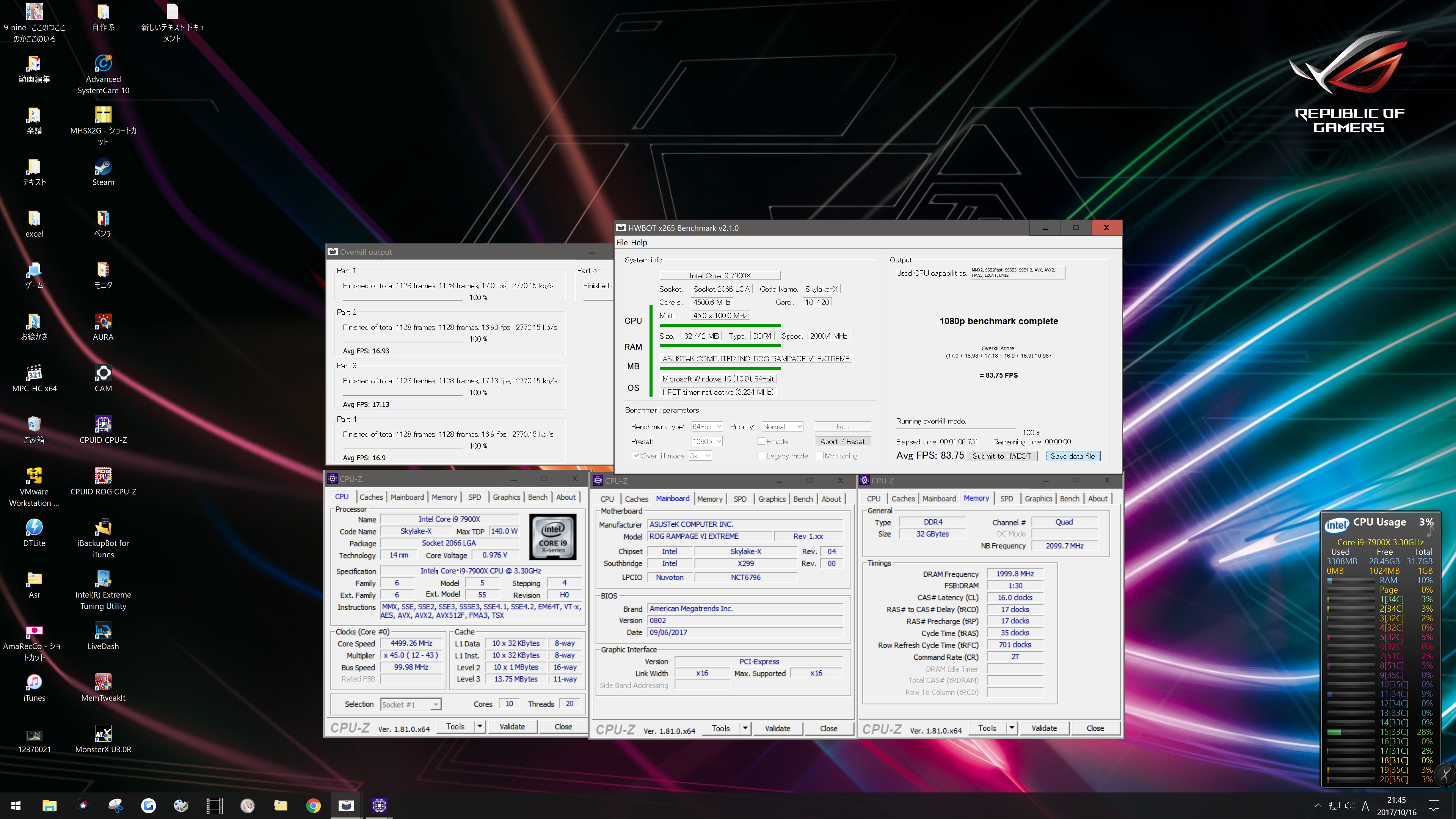Open the Overkill 5x multiplier dropdown
The image size is (1456, 819).
(x=700, y=455)
